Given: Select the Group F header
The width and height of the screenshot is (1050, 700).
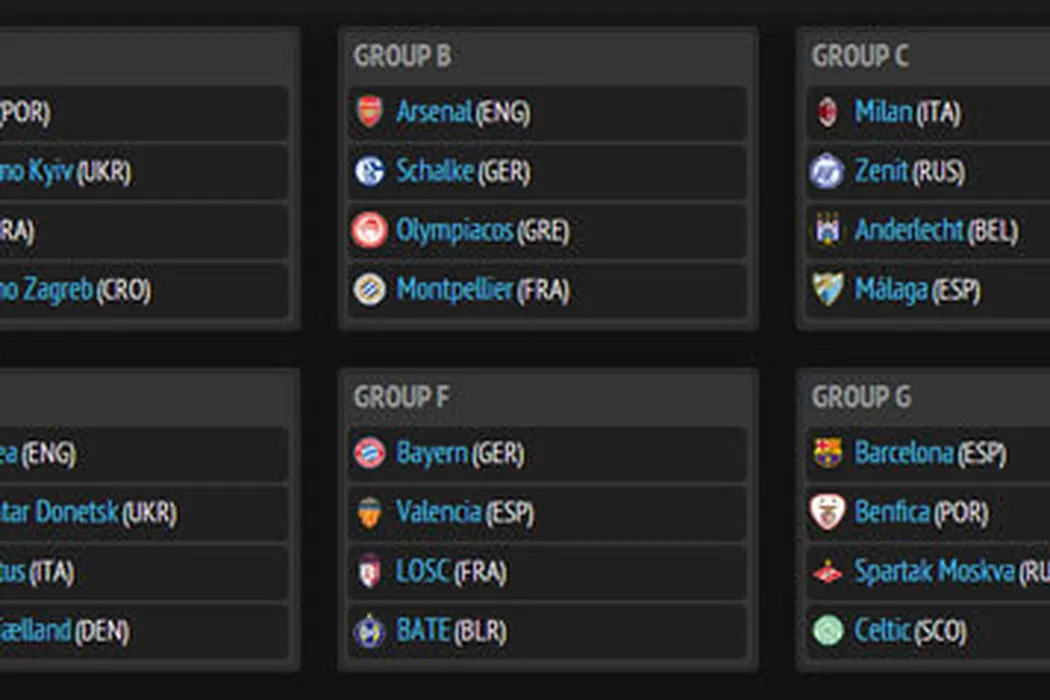Looking at the screenshot, I should coord(401,398).
